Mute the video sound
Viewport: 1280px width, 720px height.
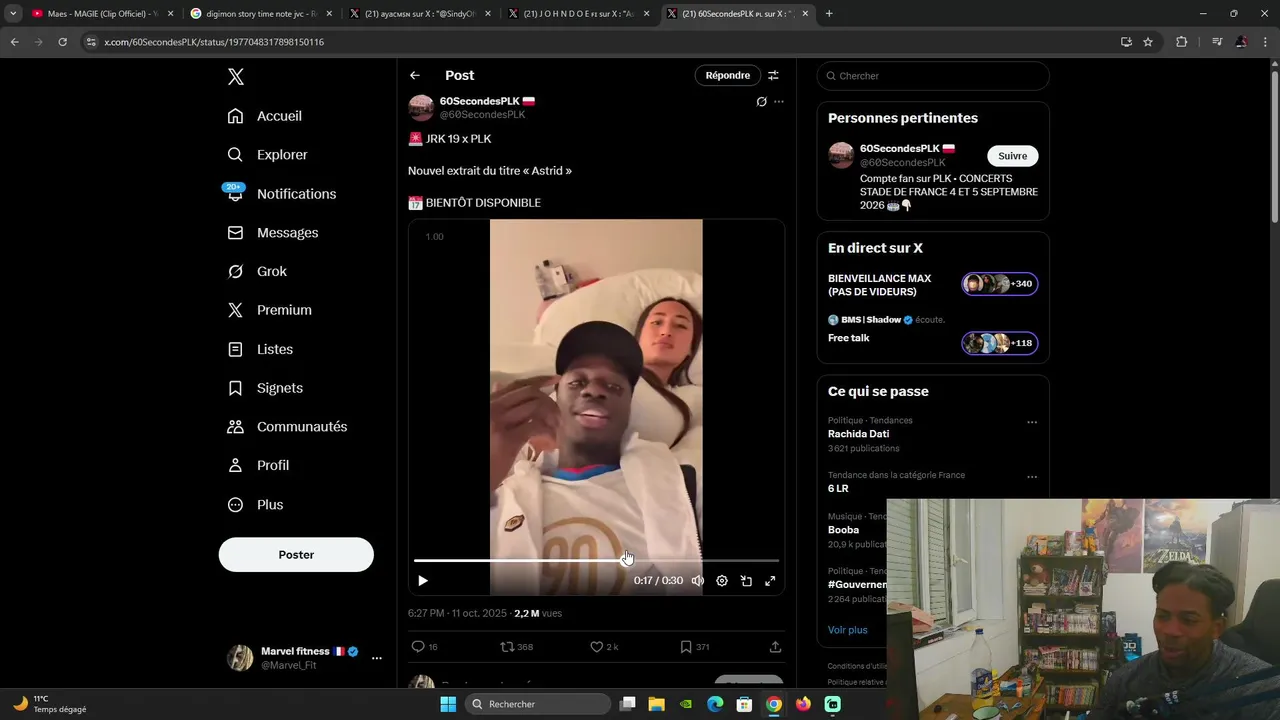pos(697,581)
